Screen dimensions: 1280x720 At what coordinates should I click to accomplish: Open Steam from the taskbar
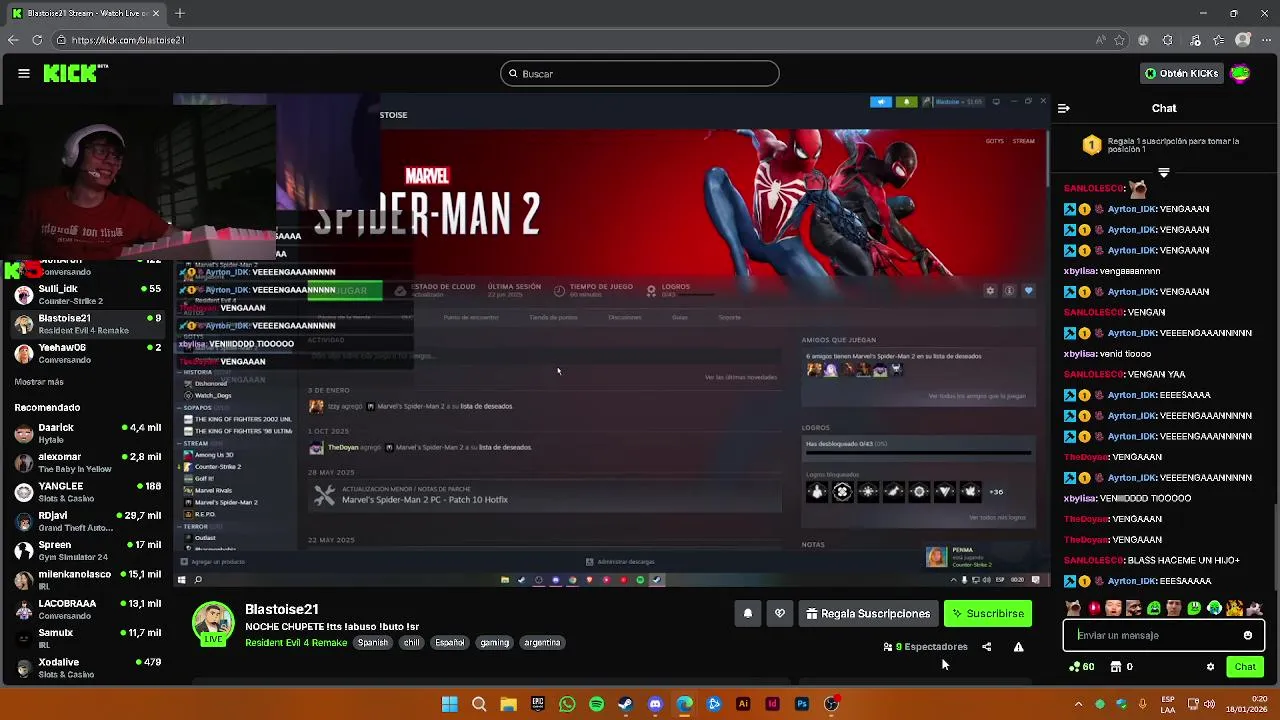tap(625, 704)
